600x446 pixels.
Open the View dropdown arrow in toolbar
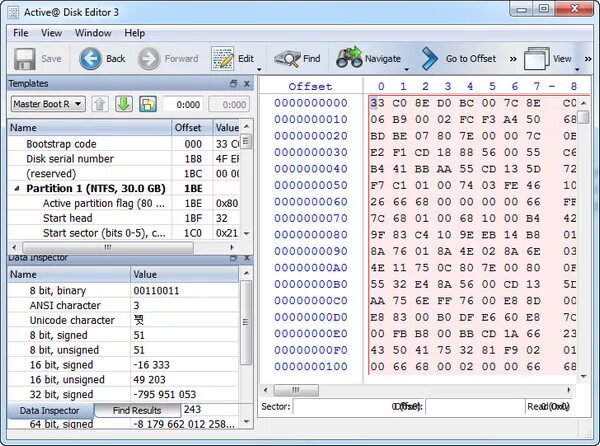point(577,69)
